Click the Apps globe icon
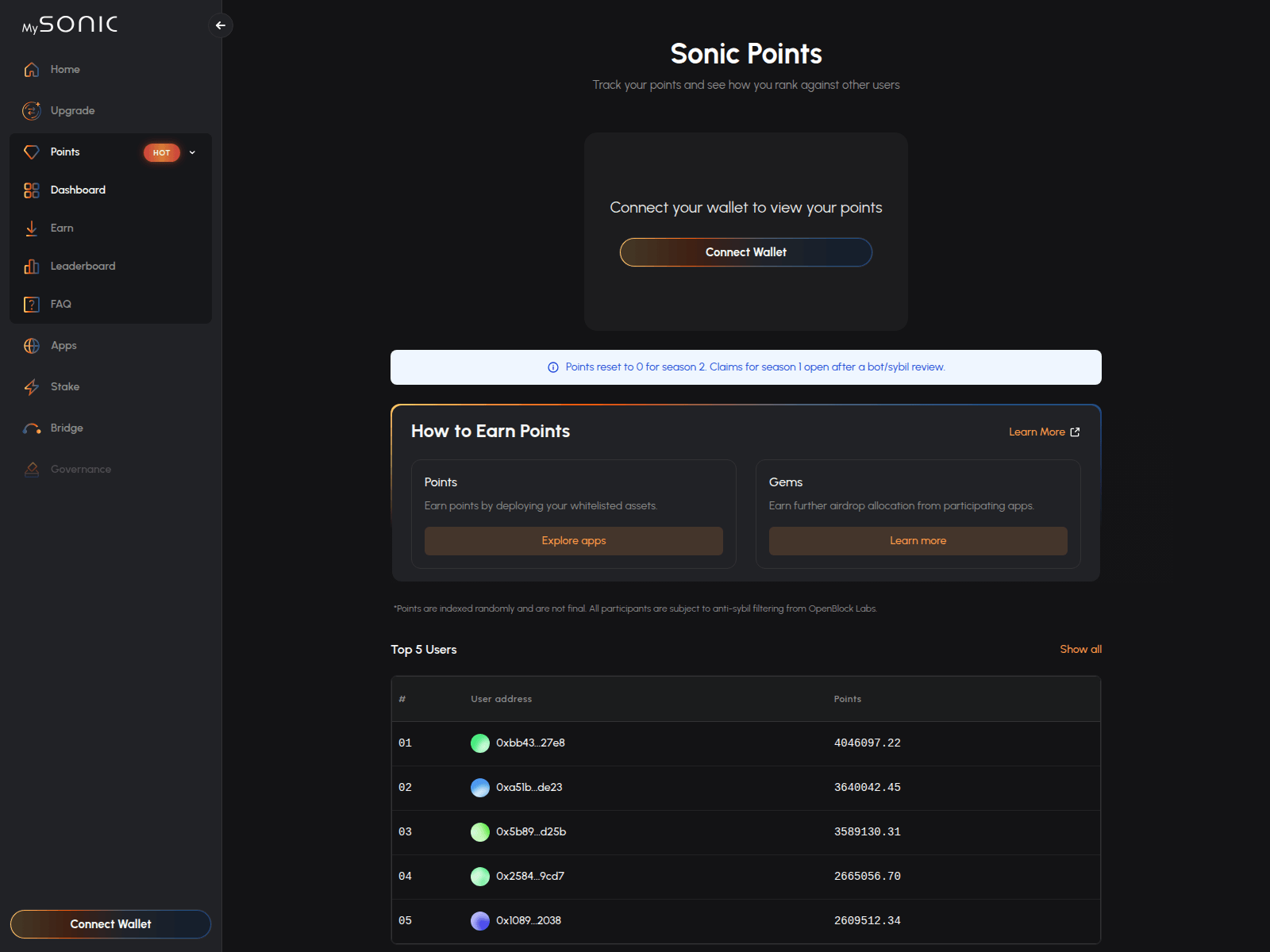The image size is (1270, 952). click(32, 346)
